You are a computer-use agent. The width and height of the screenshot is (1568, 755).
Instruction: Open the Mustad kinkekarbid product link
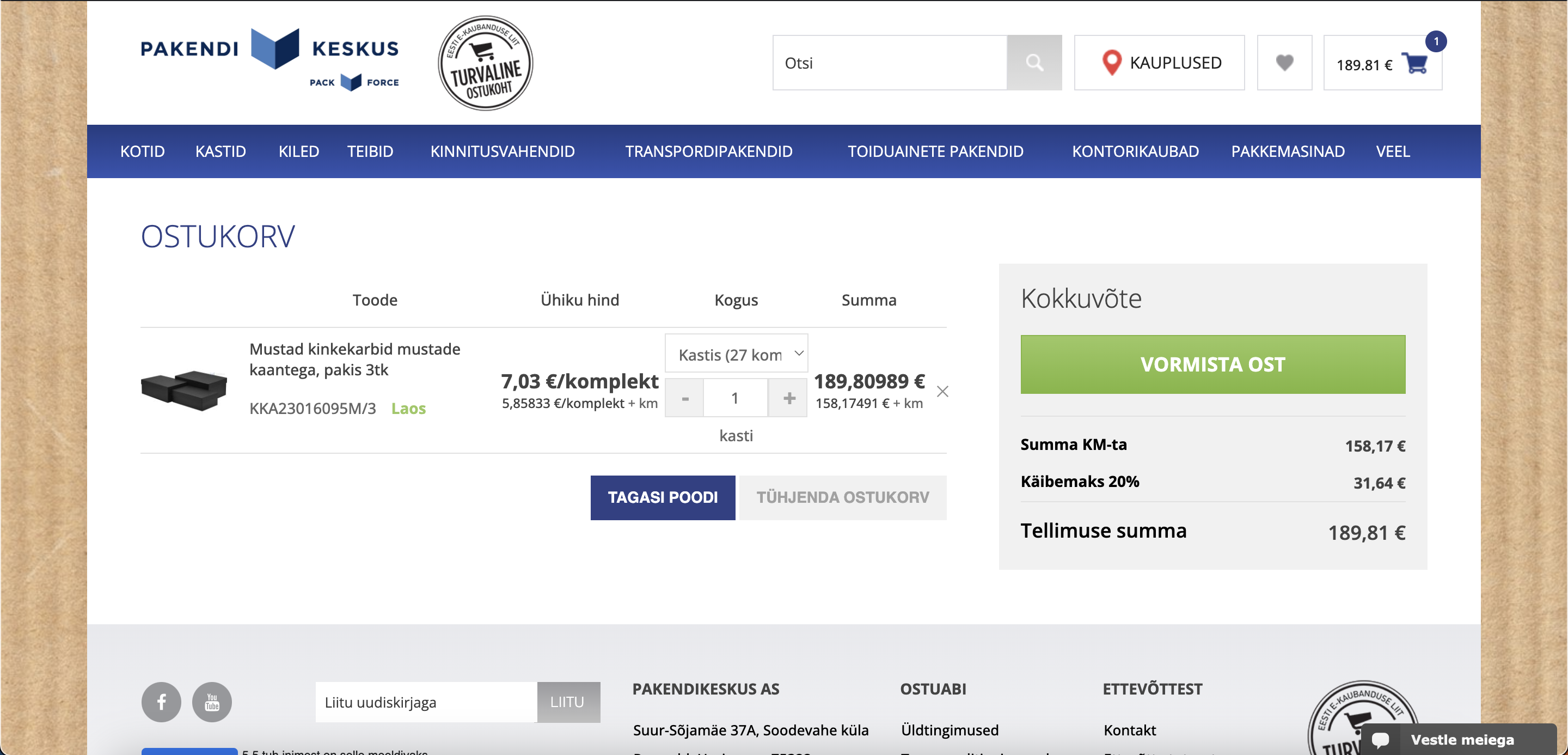(x=355, y=359)
